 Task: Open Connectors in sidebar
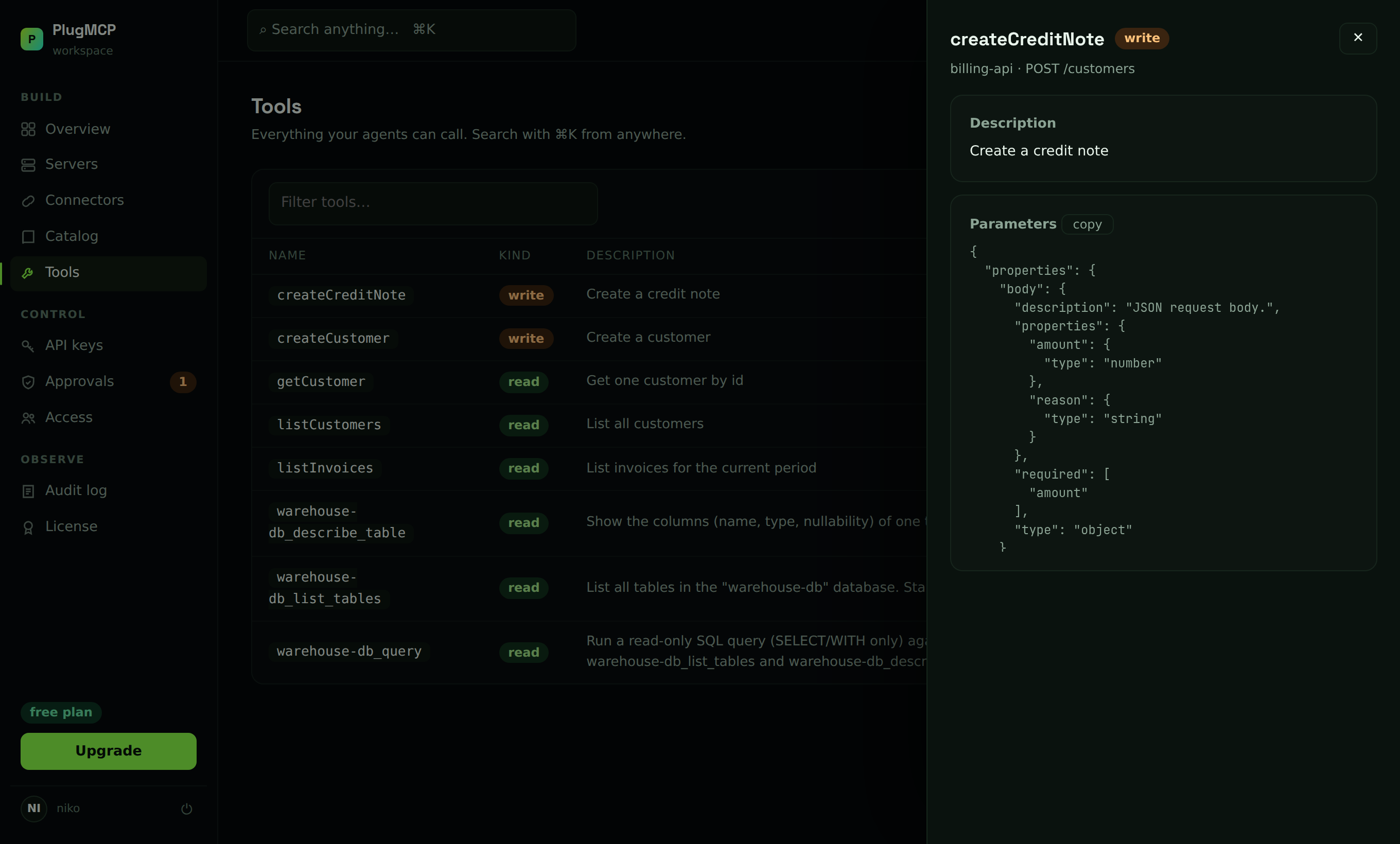point(108,201)
